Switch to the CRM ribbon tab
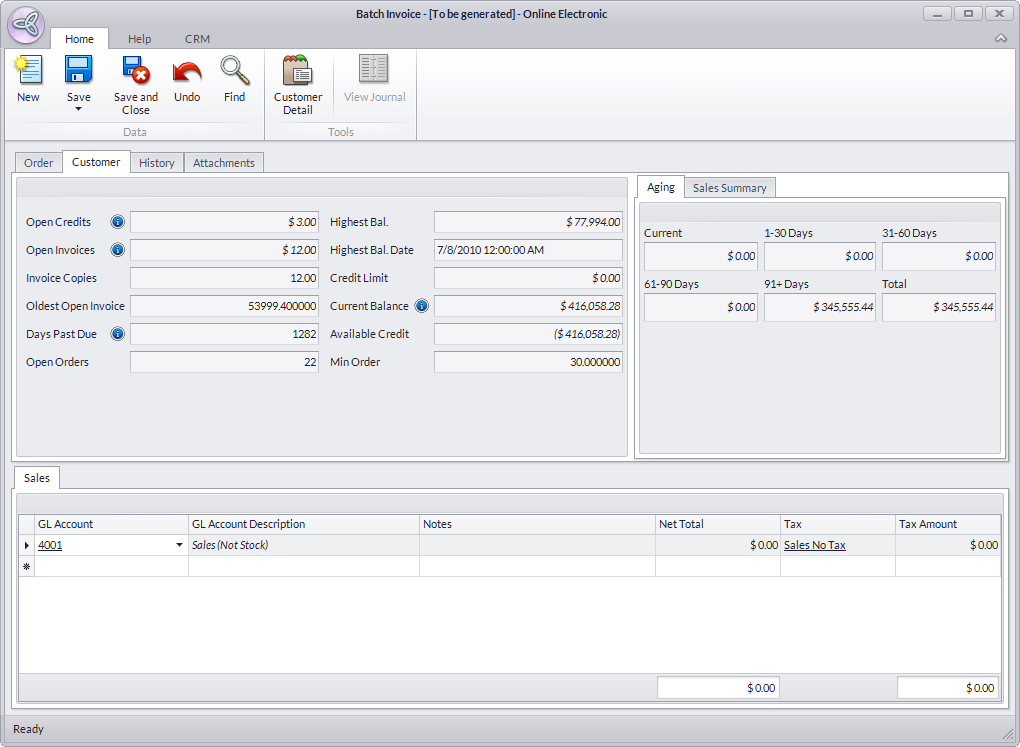1020x747 pixels. click(x=197, y=39)
